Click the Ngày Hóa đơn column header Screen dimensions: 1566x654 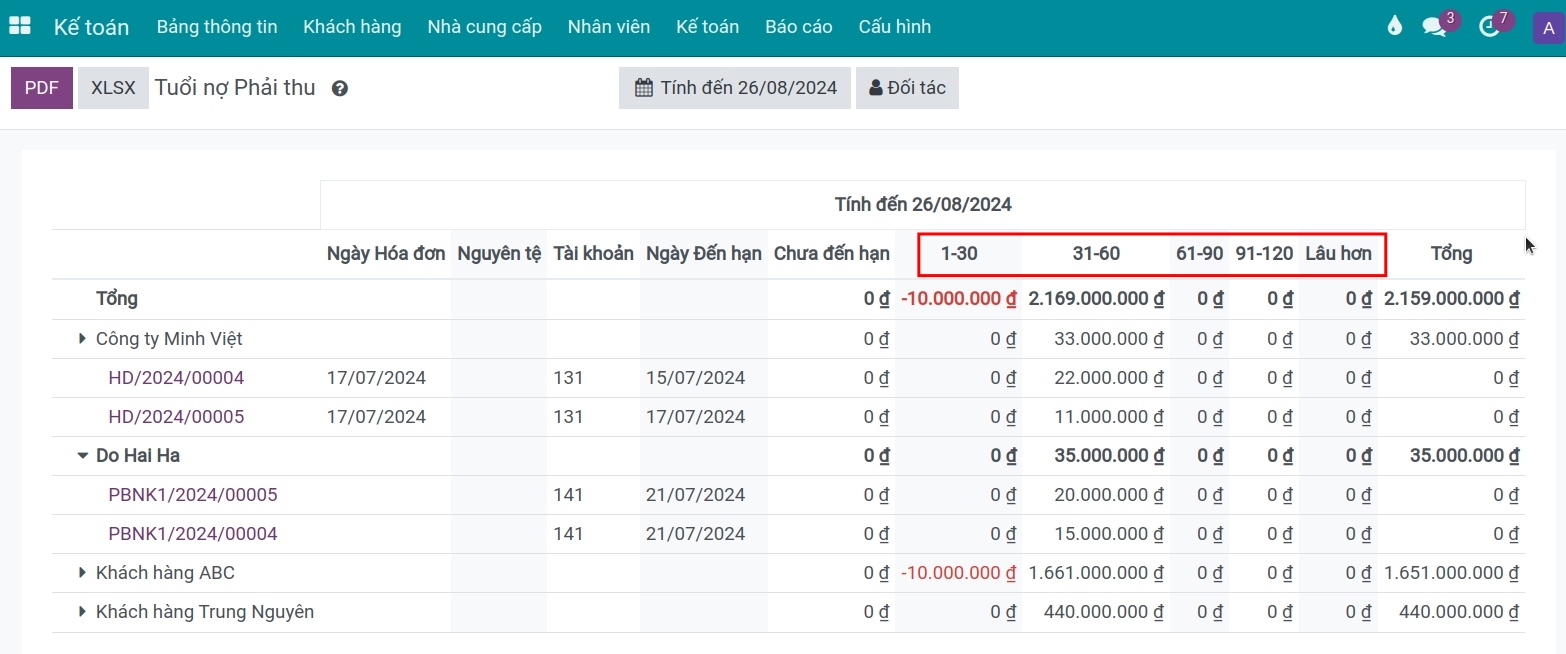point(386,254)
